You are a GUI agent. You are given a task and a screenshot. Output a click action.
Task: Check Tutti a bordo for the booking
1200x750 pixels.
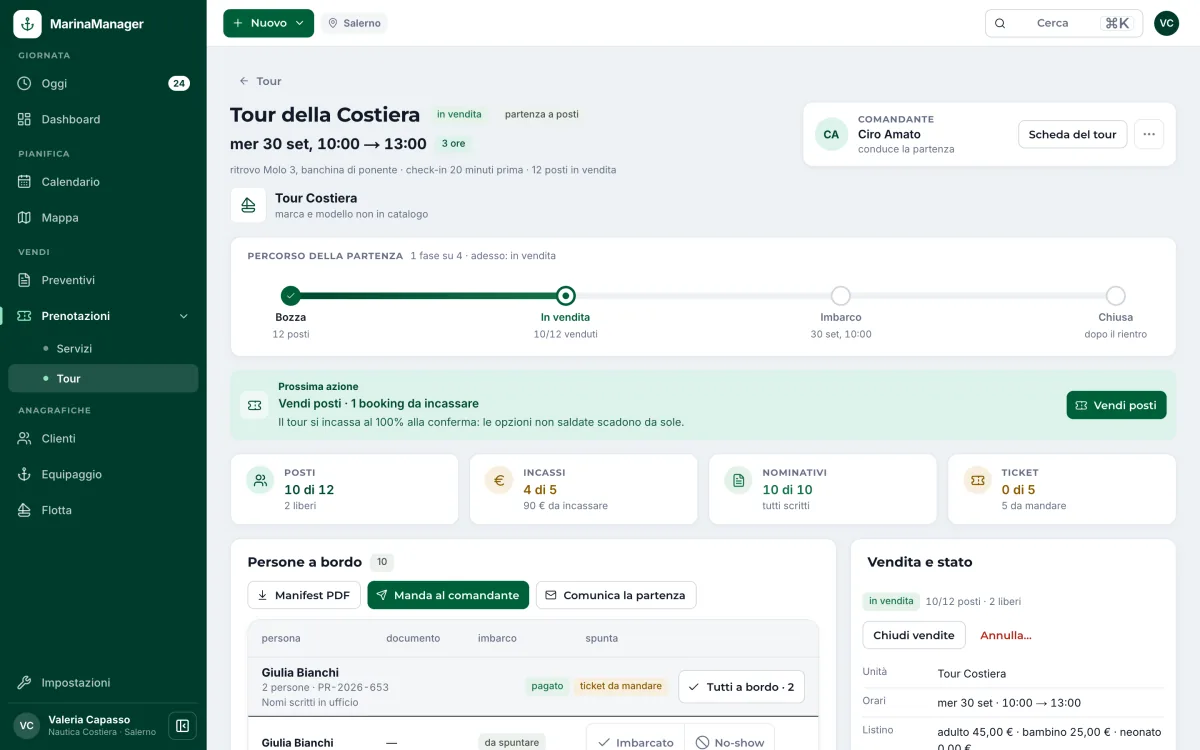[741, 687]
